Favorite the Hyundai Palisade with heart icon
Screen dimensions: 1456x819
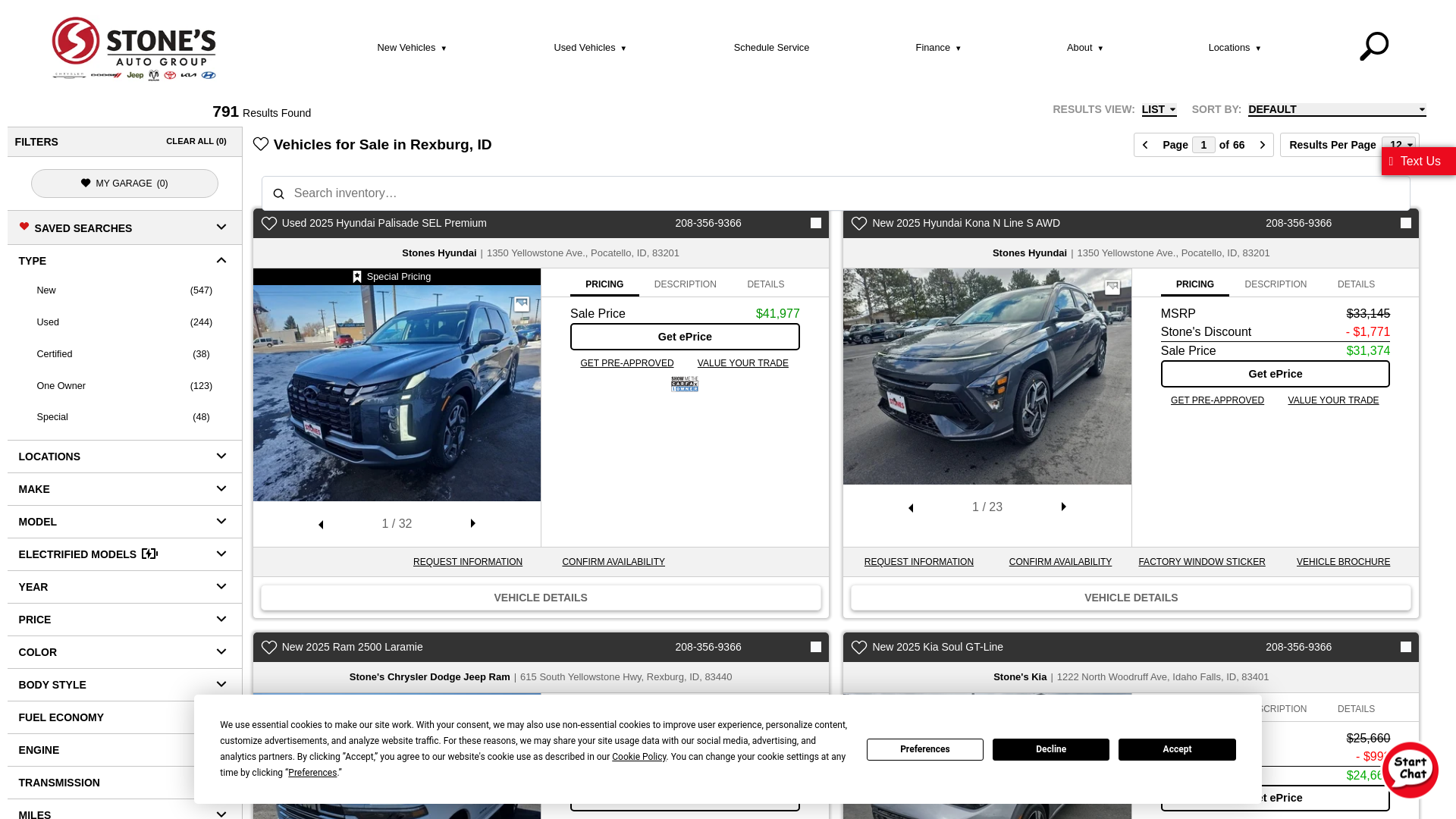tap(268, 224)
